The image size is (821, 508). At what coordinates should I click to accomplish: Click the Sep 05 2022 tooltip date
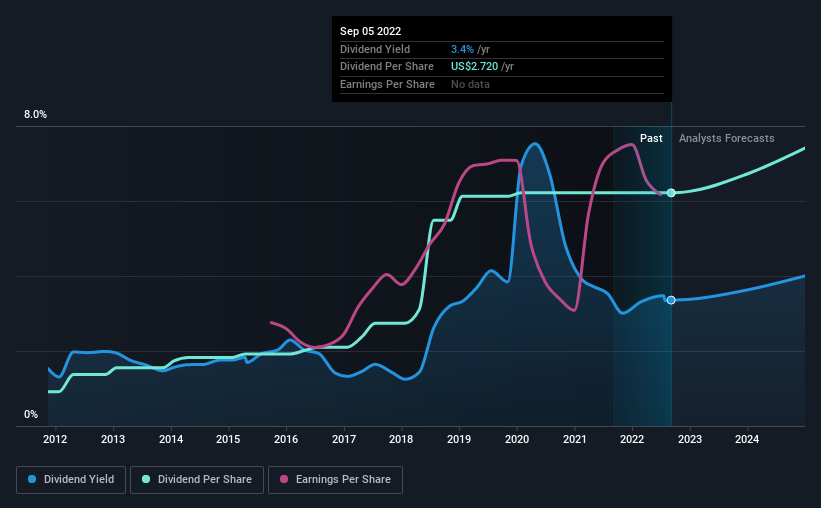point(371,31)
